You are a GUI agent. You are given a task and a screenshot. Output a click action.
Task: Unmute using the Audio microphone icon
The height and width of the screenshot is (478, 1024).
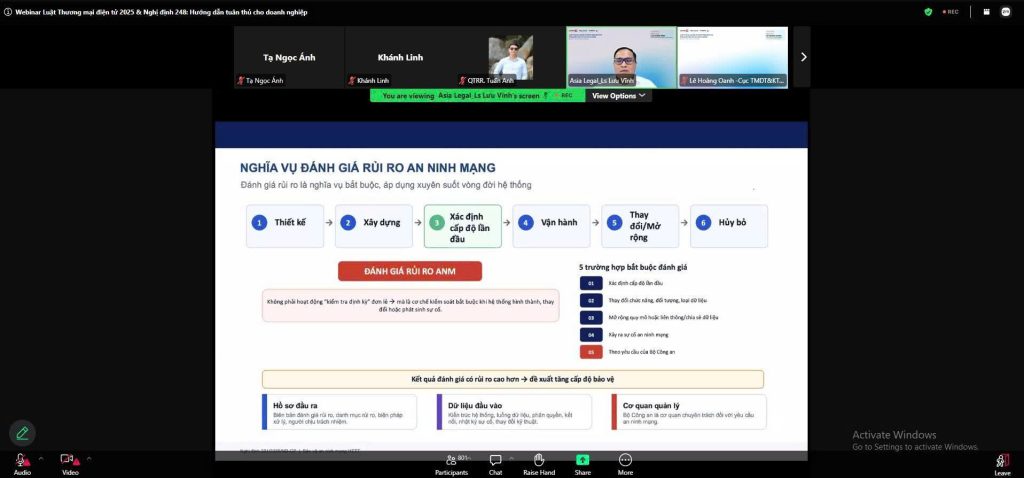pos(22,460)
